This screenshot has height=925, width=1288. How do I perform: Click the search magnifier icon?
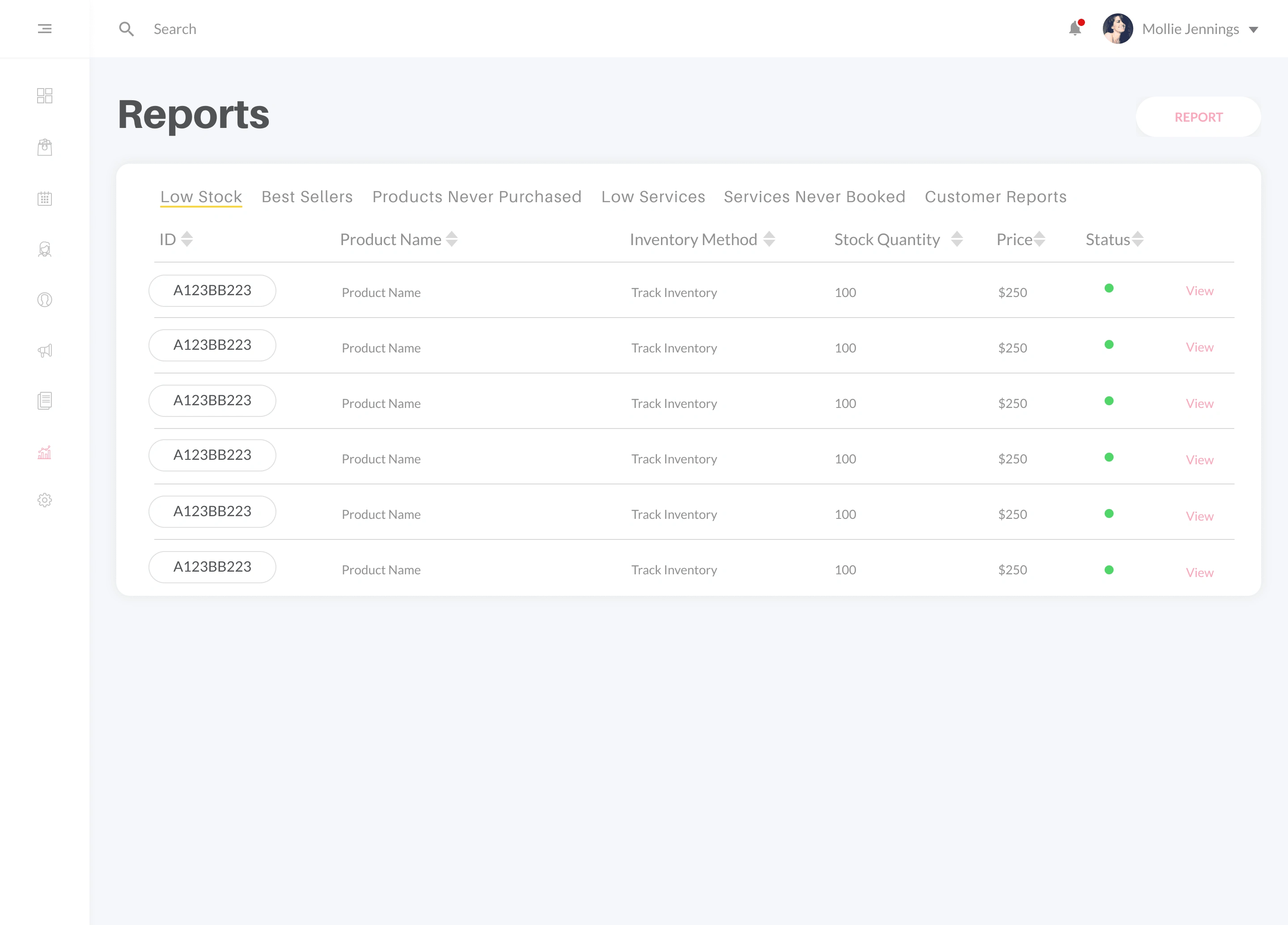[x=126, y=29]
